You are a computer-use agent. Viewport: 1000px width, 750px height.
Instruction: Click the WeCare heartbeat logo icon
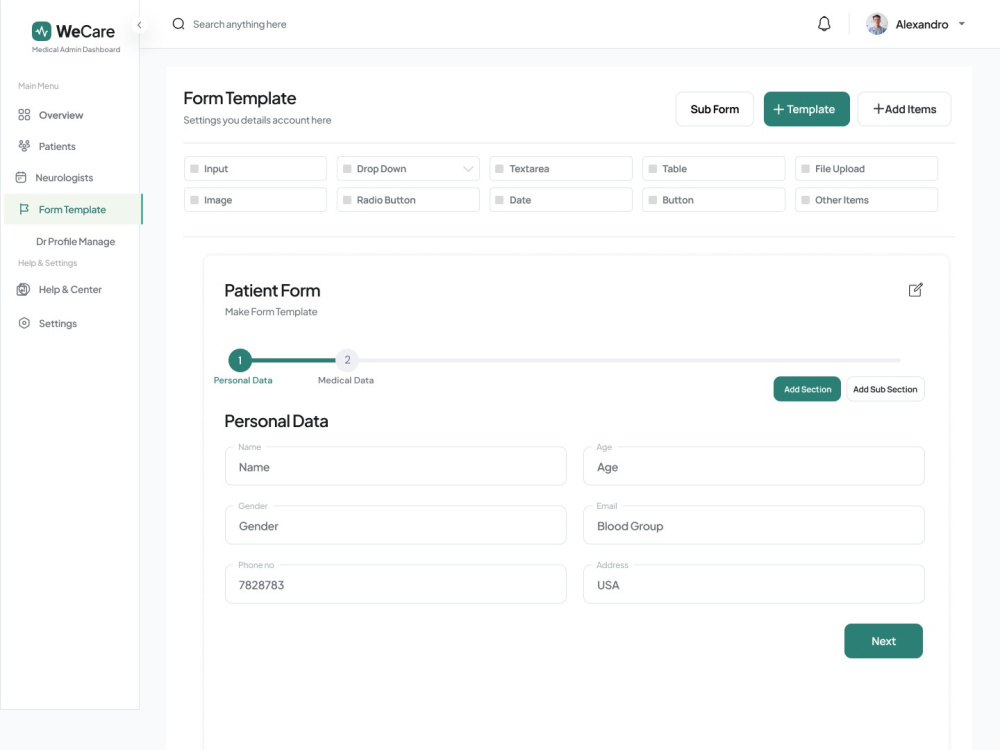pos(41,31)
